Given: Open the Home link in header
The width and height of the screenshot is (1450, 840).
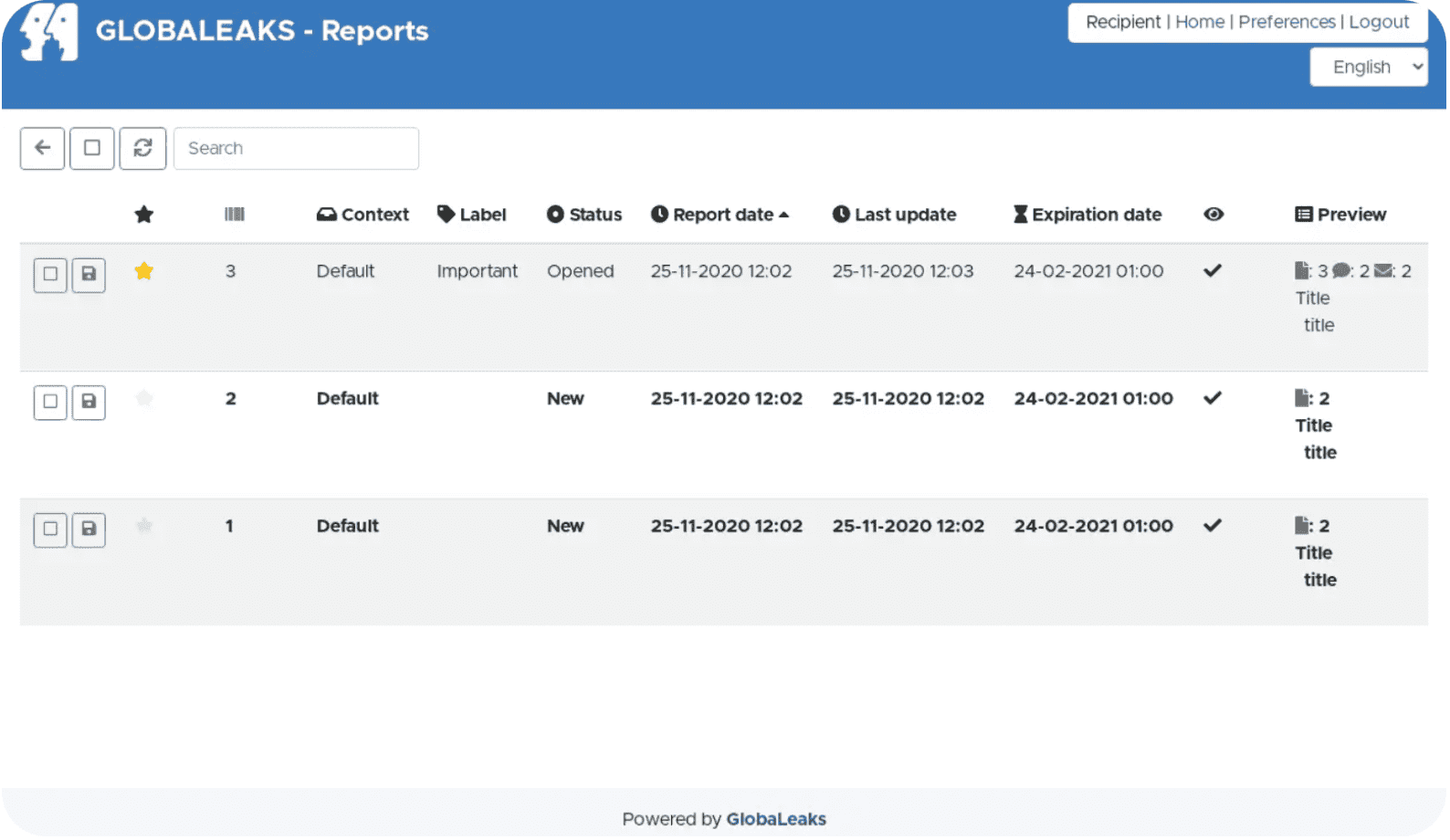Looking at the screenshot, I should tap(1199, 22).
